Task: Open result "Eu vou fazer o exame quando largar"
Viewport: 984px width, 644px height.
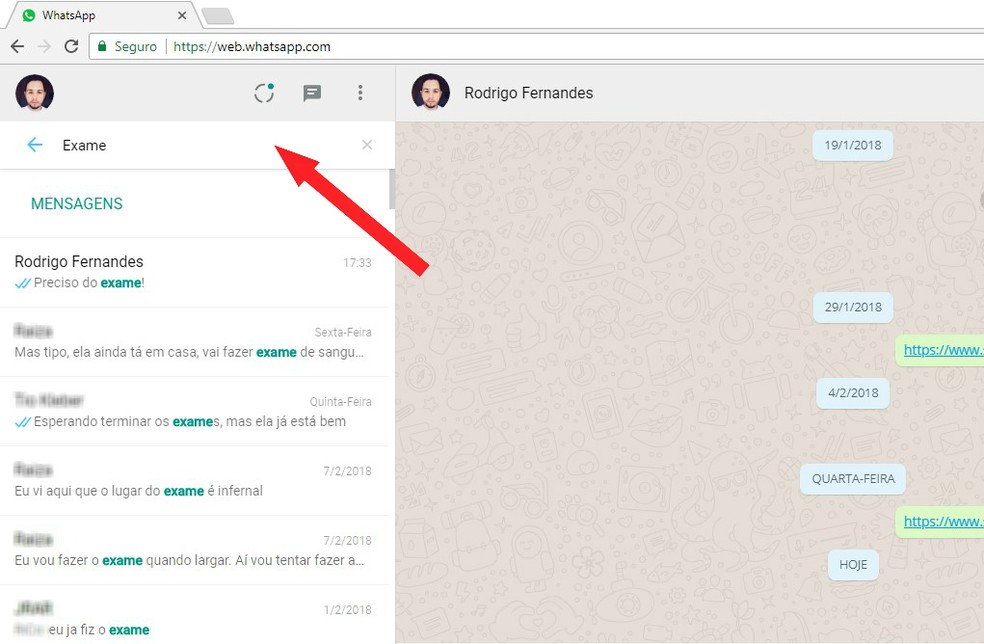Action: tap(194, 550)
